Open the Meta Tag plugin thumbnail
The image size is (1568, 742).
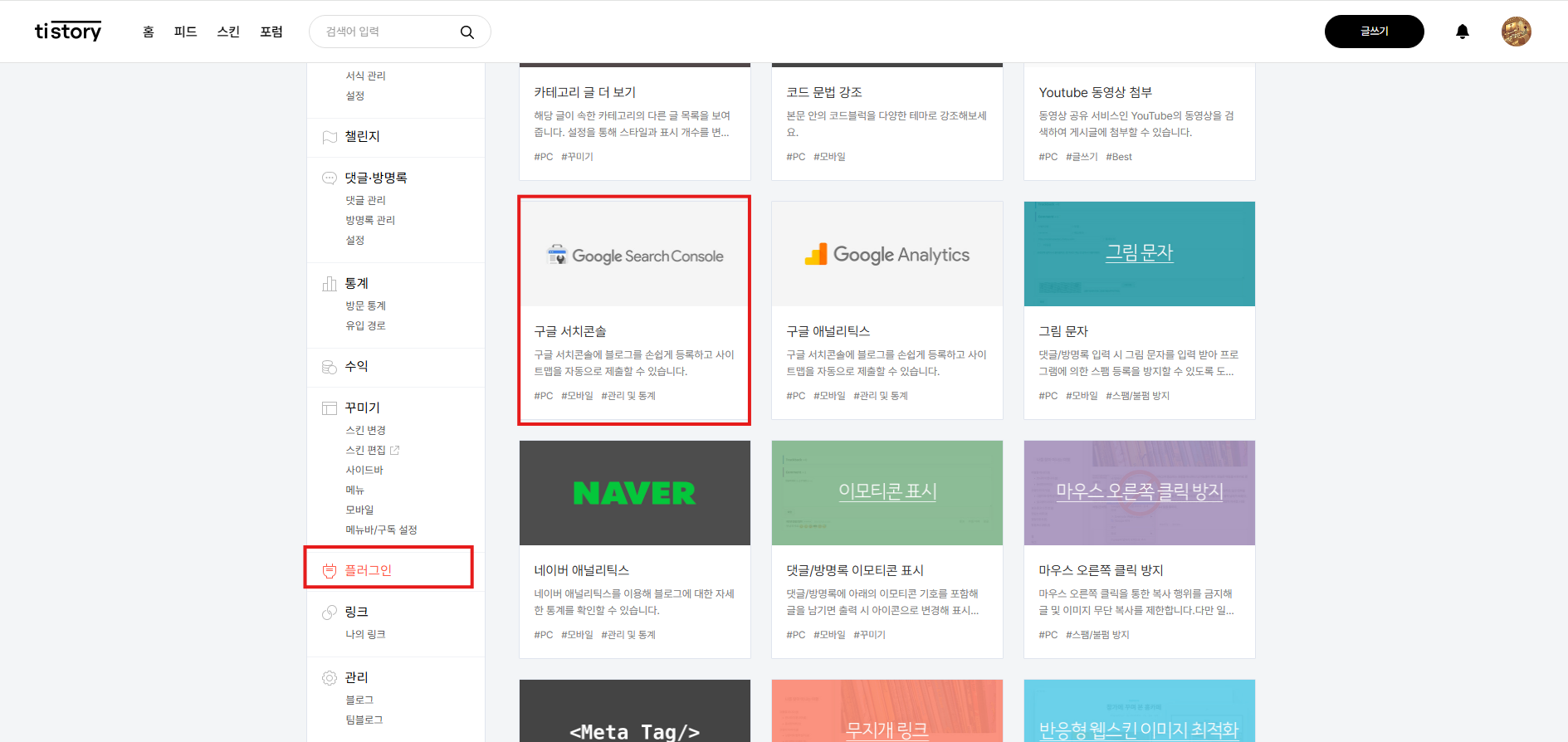pyautogui.click(x=635, y=711)
